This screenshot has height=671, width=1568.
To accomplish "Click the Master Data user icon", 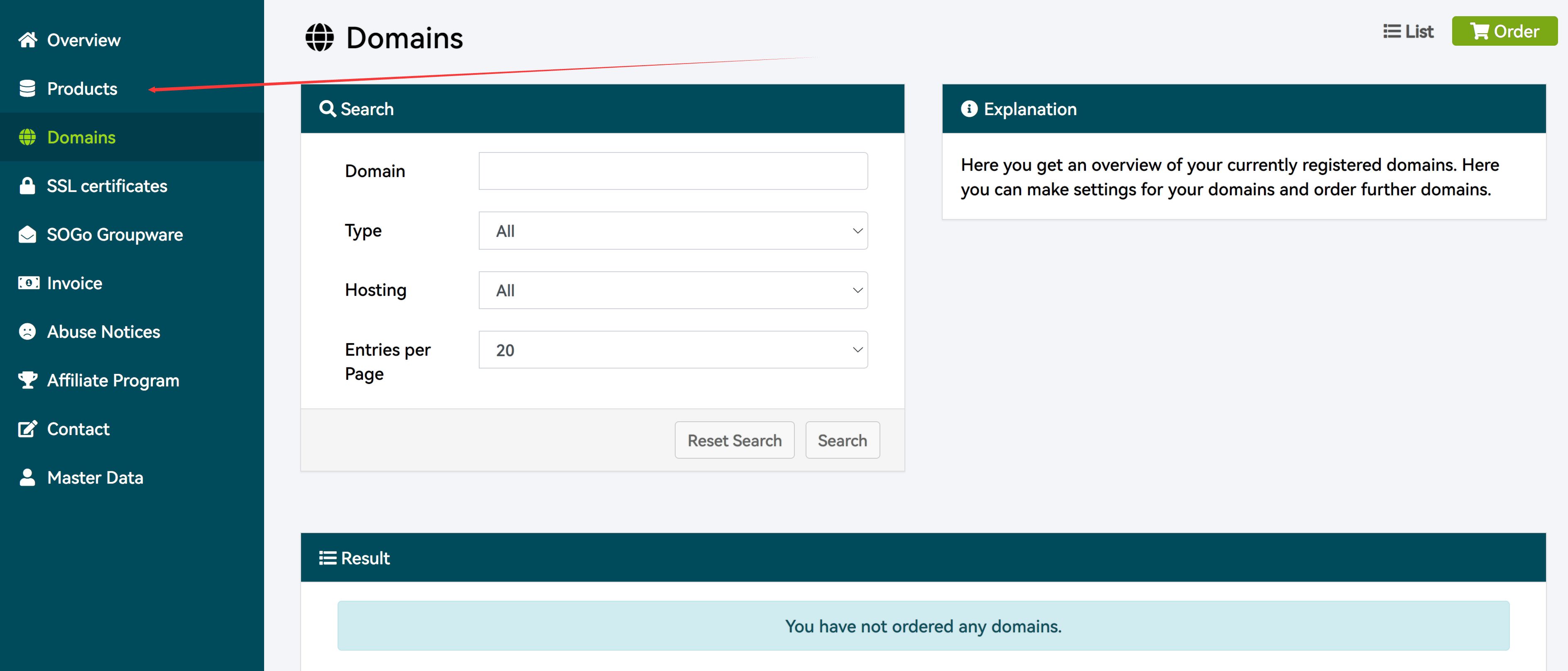I will [x=27, y=477].
